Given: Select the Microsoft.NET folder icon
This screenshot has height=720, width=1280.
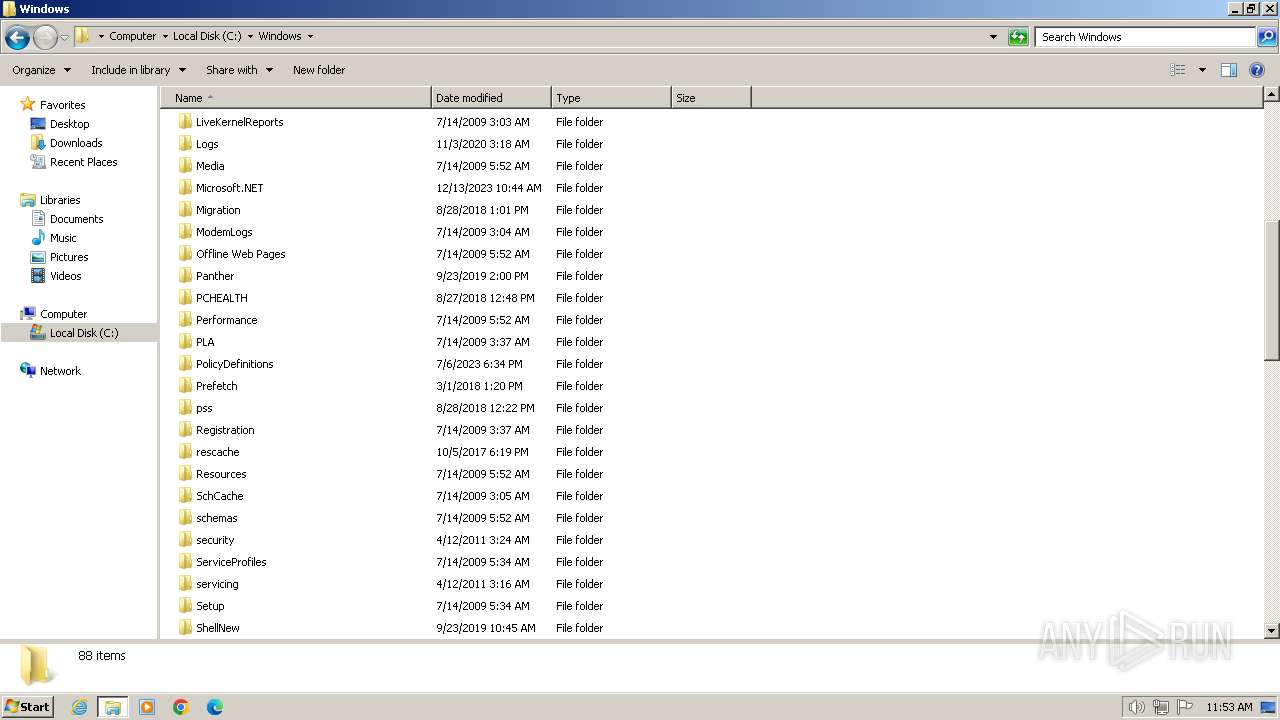Looking at the screenshot, I should (x=185, y=188).
